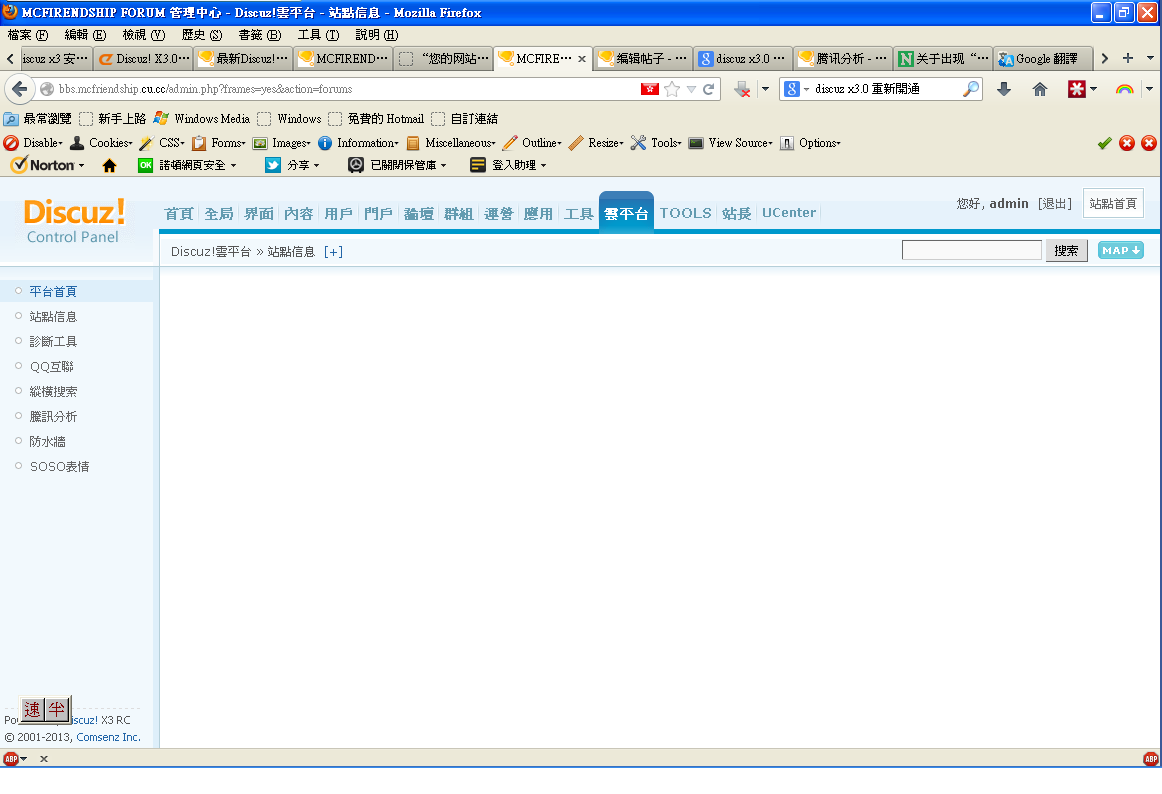The image size is (1162, 794).
Task: Click the 站點首頁 button
Action: 1113,203
